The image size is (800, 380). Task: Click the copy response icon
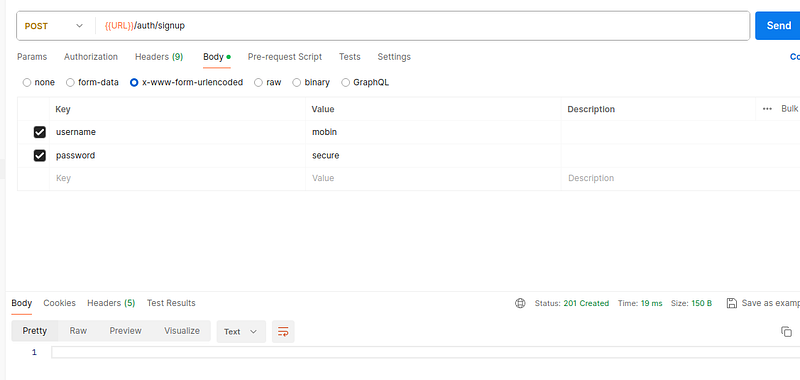[786, 332]
